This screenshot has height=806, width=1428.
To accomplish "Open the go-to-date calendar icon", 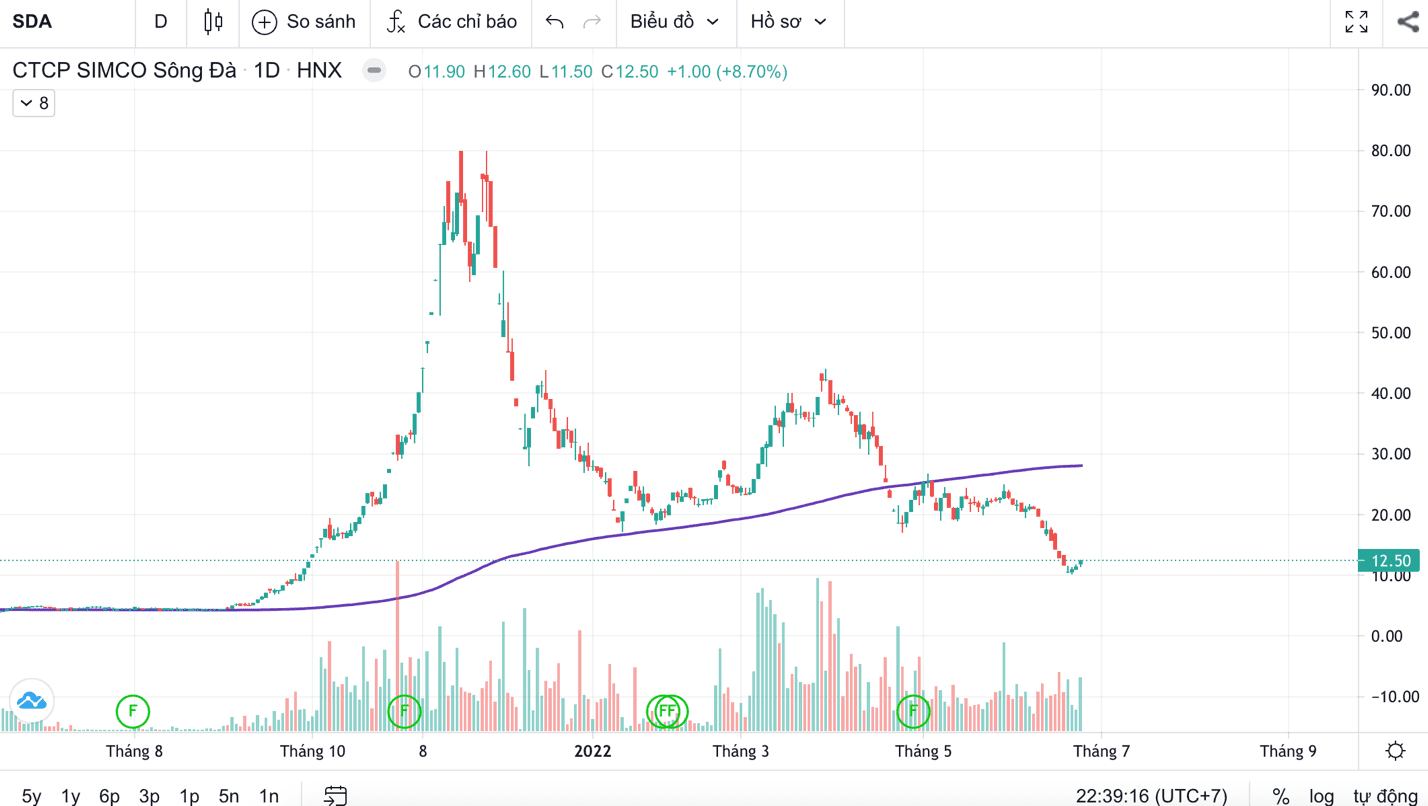I will pos(336,795).
